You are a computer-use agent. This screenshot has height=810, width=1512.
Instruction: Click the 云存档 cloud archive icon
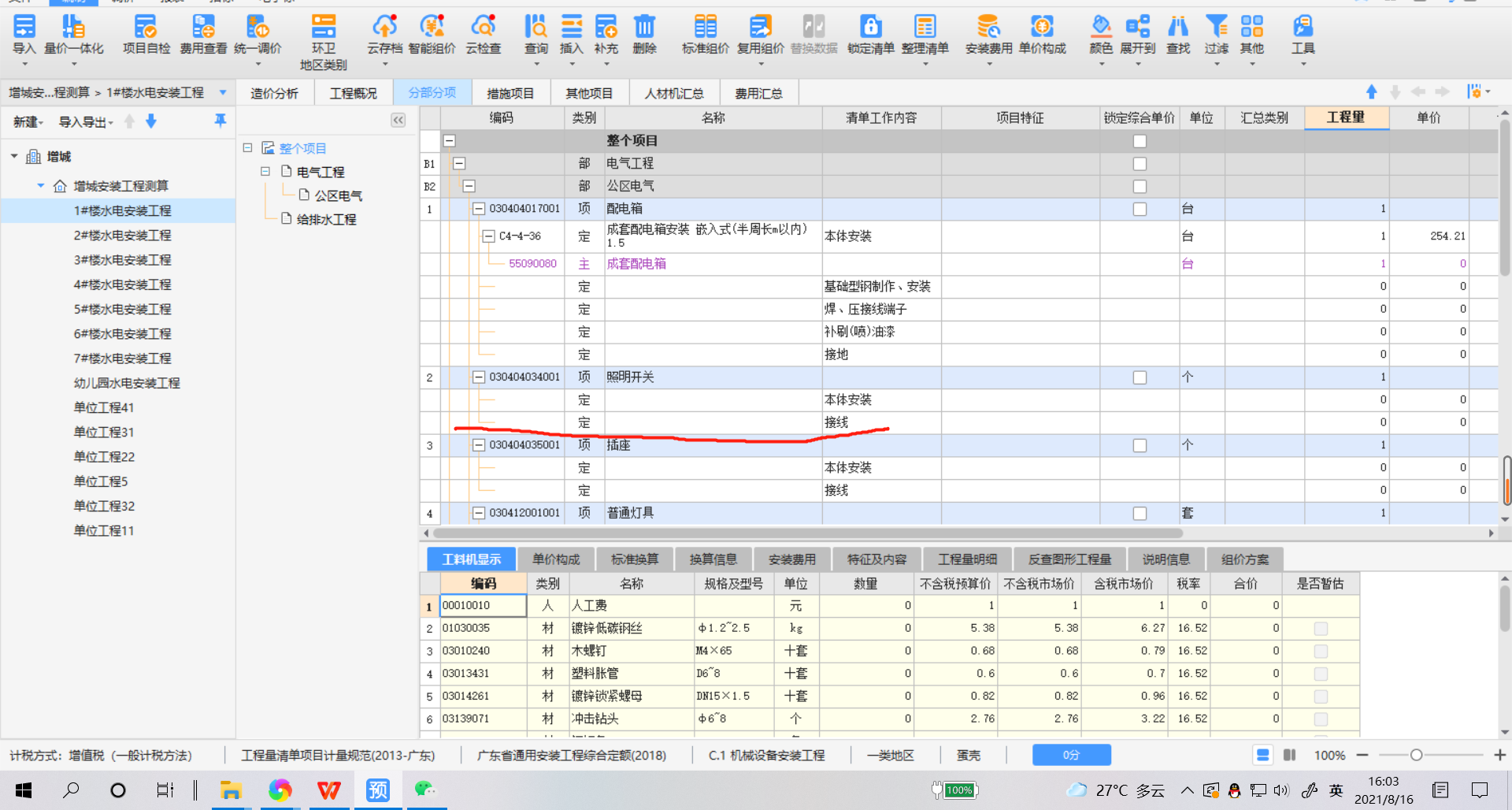[384, 35]
